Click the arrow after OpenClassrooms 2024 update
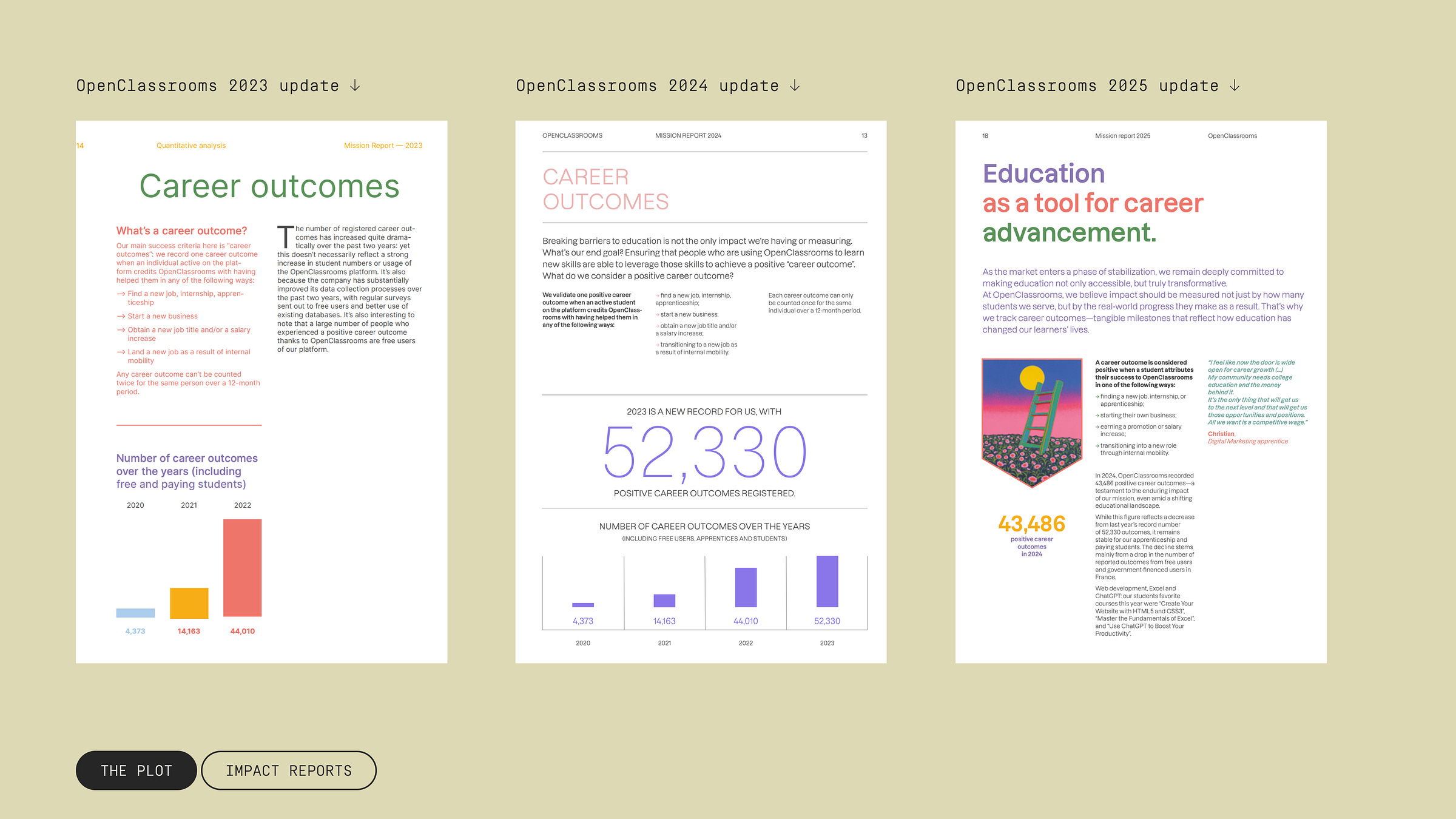Image resolution: width=1456 pixels, height=819 pixels. pos(795,86)
